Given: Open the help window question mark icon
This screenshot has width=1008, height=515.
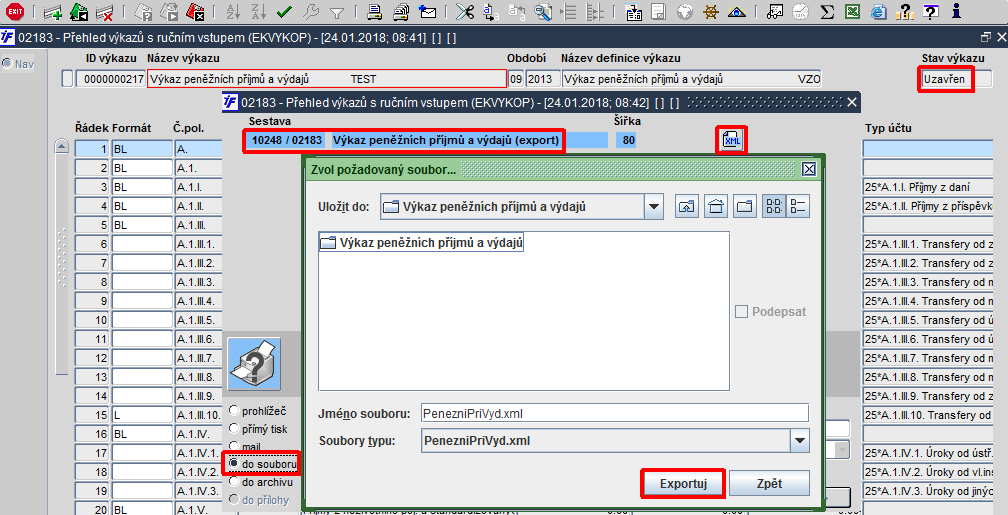Looking at the screenshot, I should click(930, 12).
